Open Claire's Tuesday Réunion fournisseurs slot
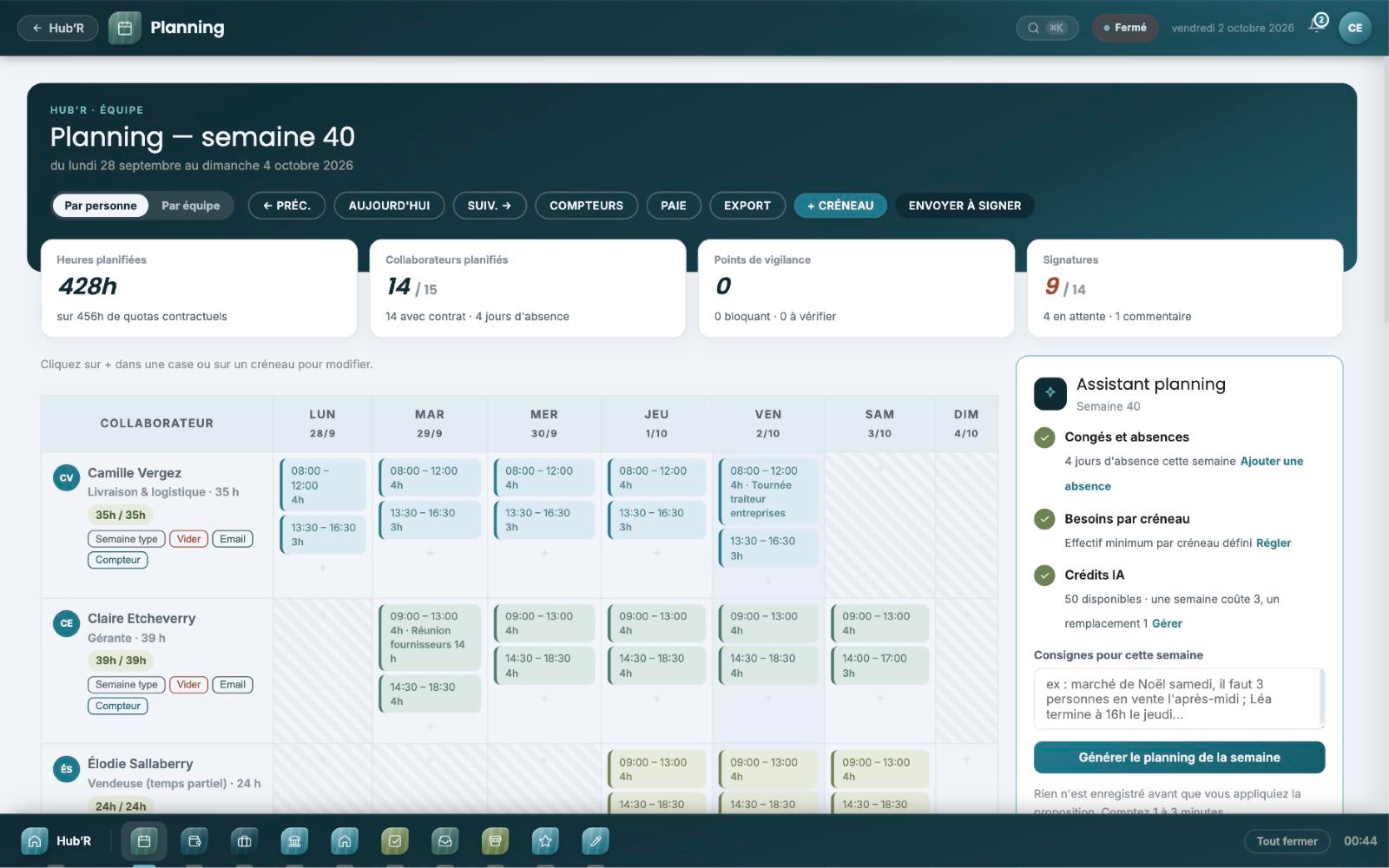The width and height of the screenshot is (1389, 868). click(x=430, y=638)
